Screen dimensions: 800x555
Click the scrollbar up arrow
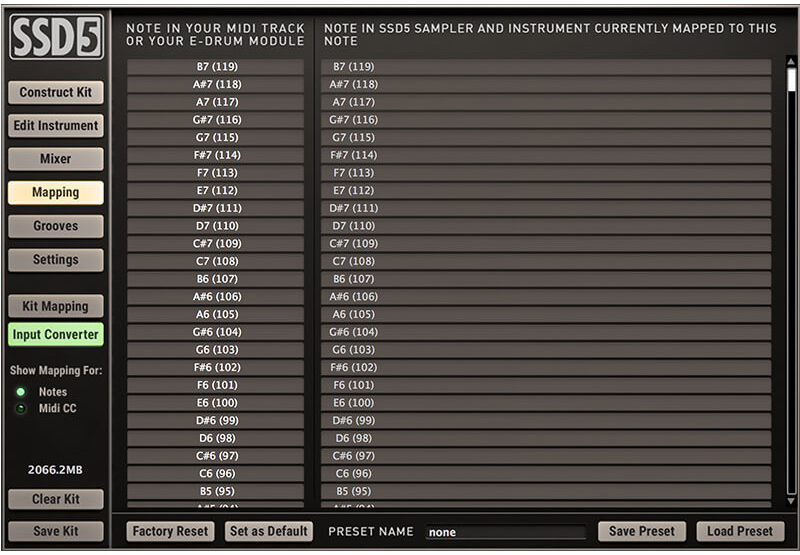pyautogui.click(x=791, y=61)
